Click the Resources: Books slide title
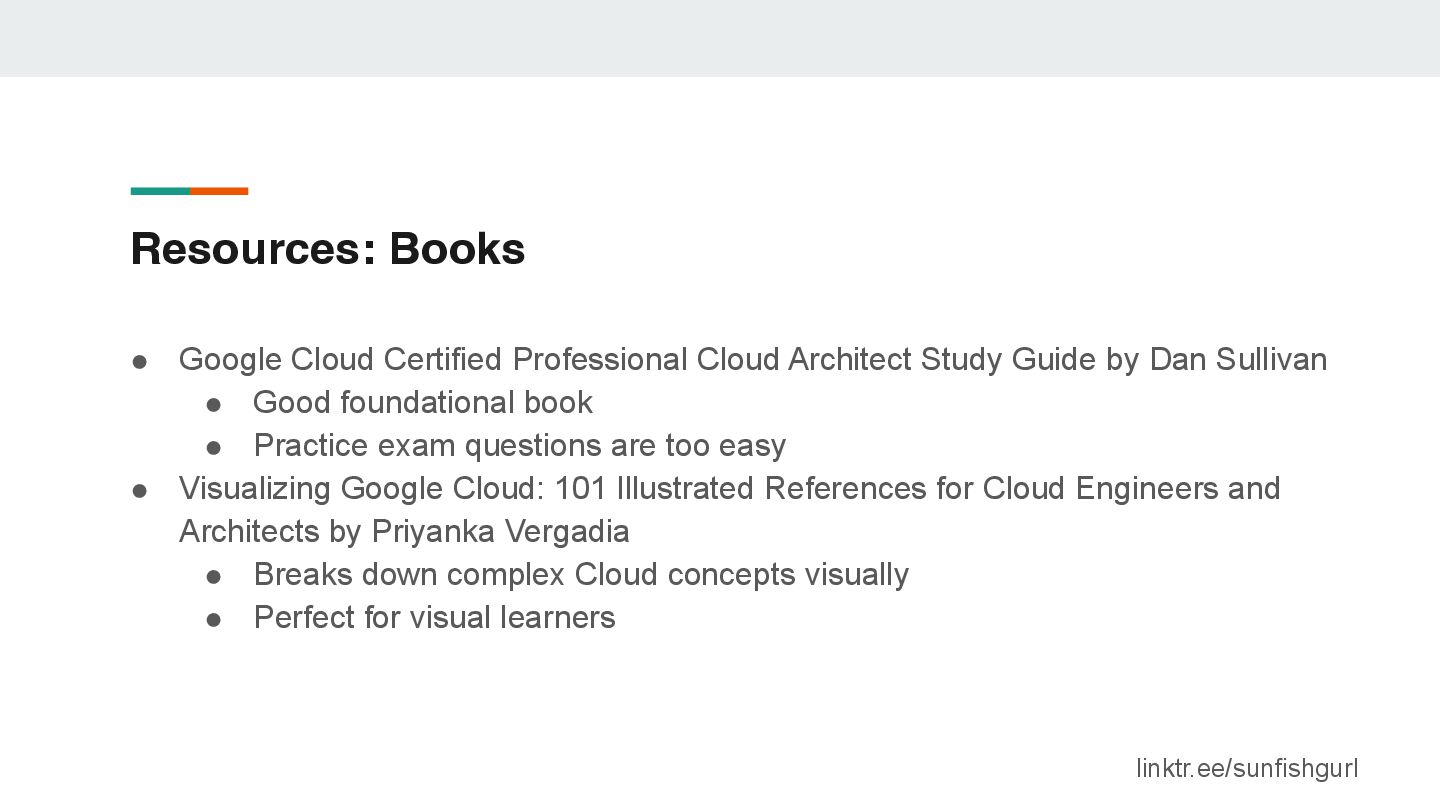Image resolution: width=1440 pixels, height=810 pixels. (327, 248)
